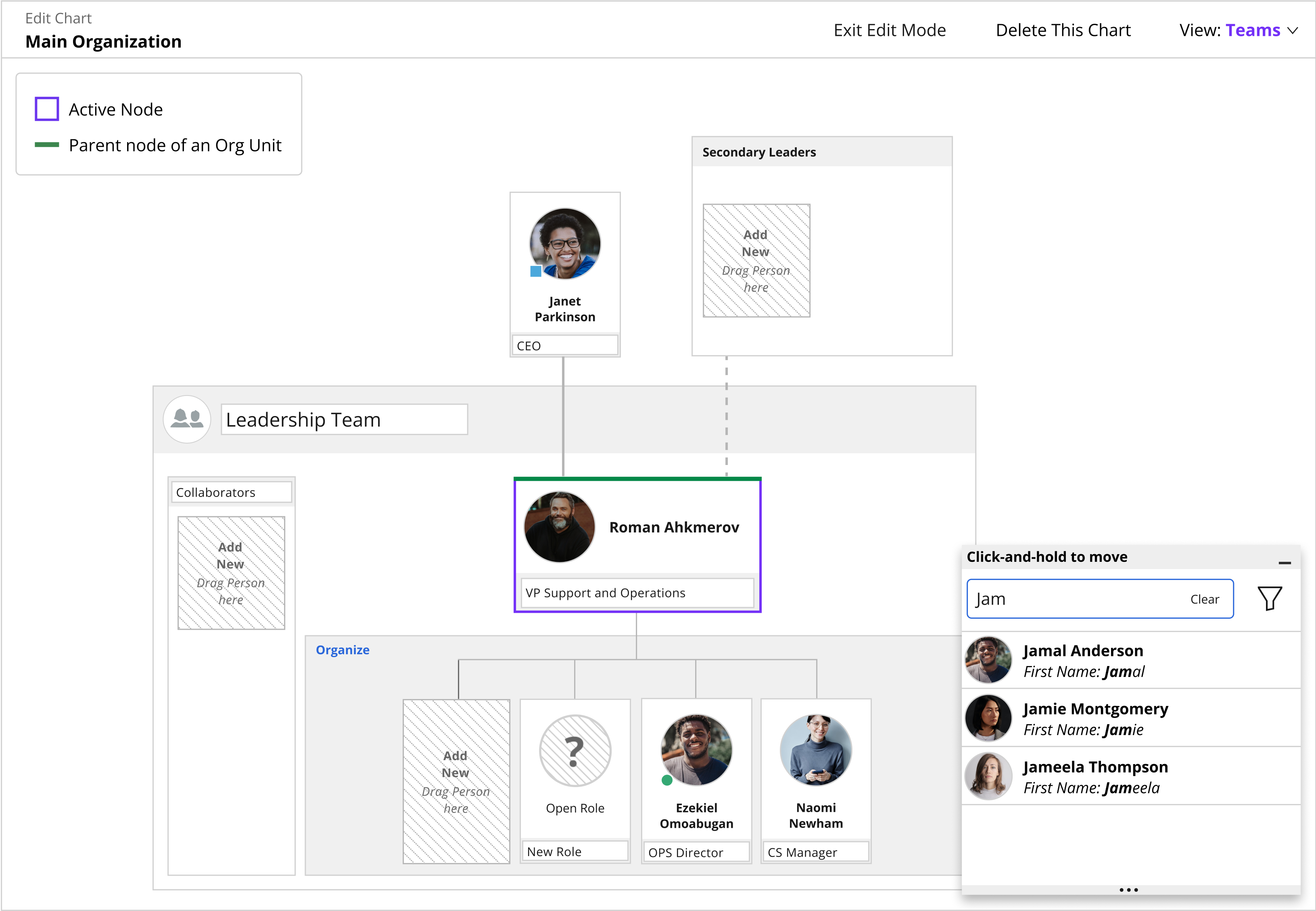Click the CEO title field
1316x911 pixels.
(x=565, y=346)
